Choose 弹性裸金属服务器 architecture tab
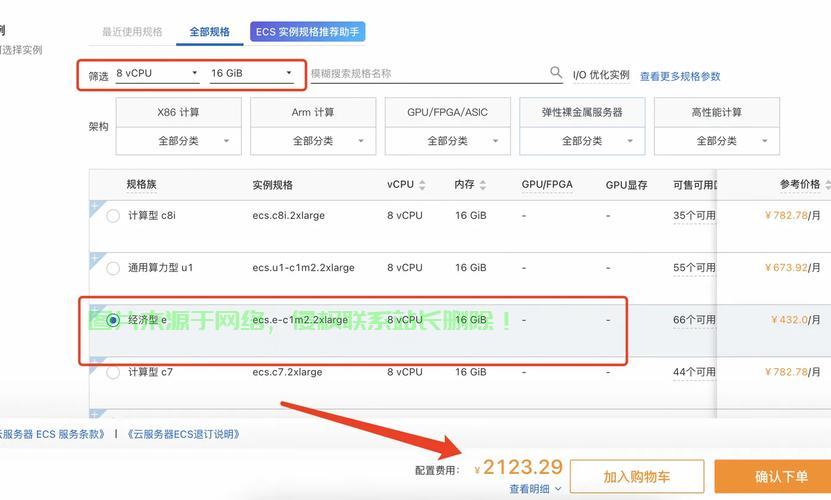 click(x=582, y=112)
